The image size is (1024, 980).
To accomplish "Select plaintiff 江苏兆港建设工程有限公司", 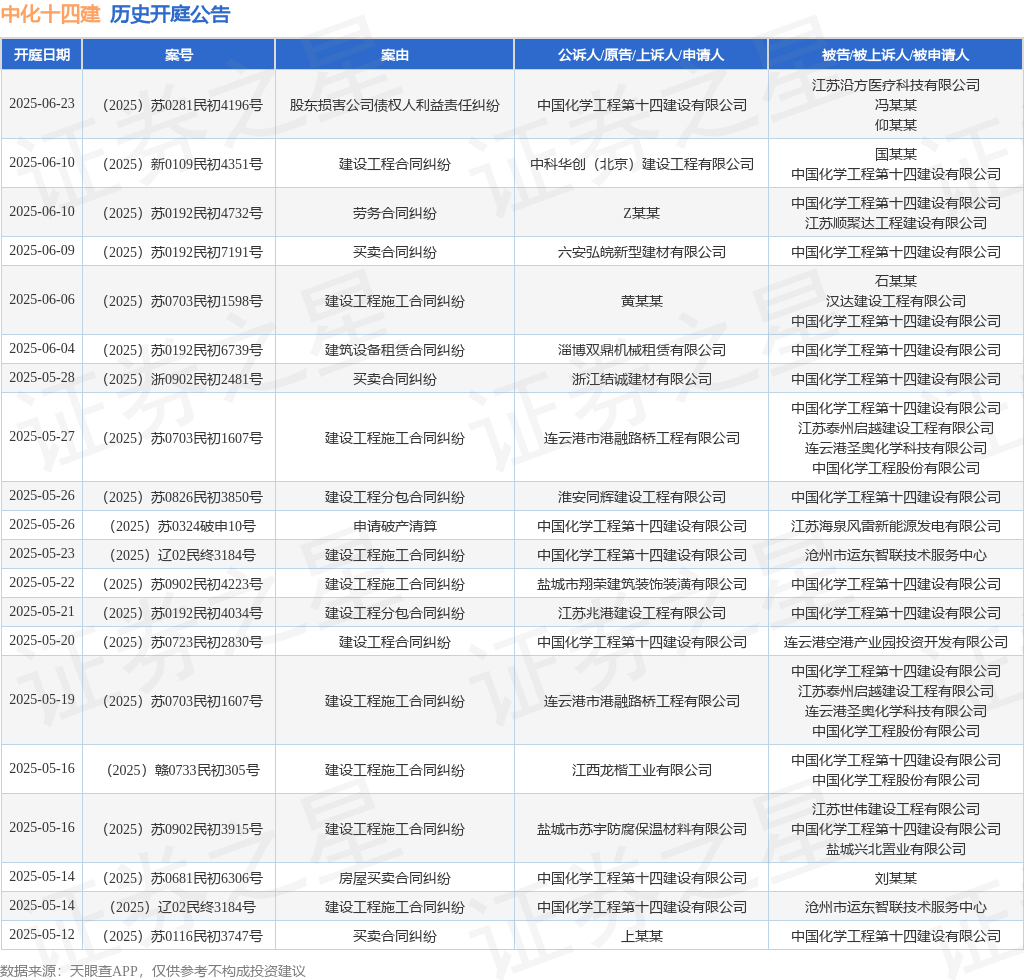I will click(x=641, y=613).
